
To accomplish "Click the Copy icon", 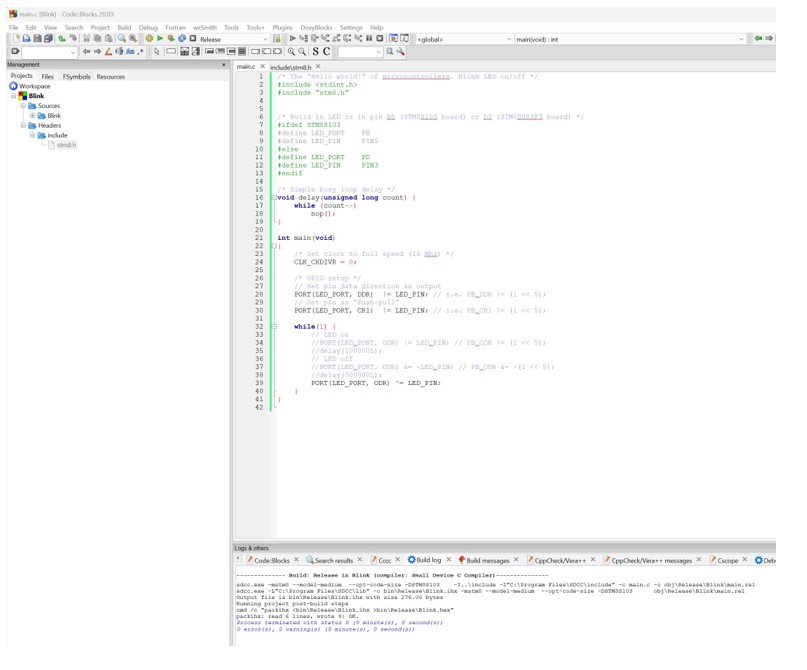I will pyautogui.click(x=97, y=39).
